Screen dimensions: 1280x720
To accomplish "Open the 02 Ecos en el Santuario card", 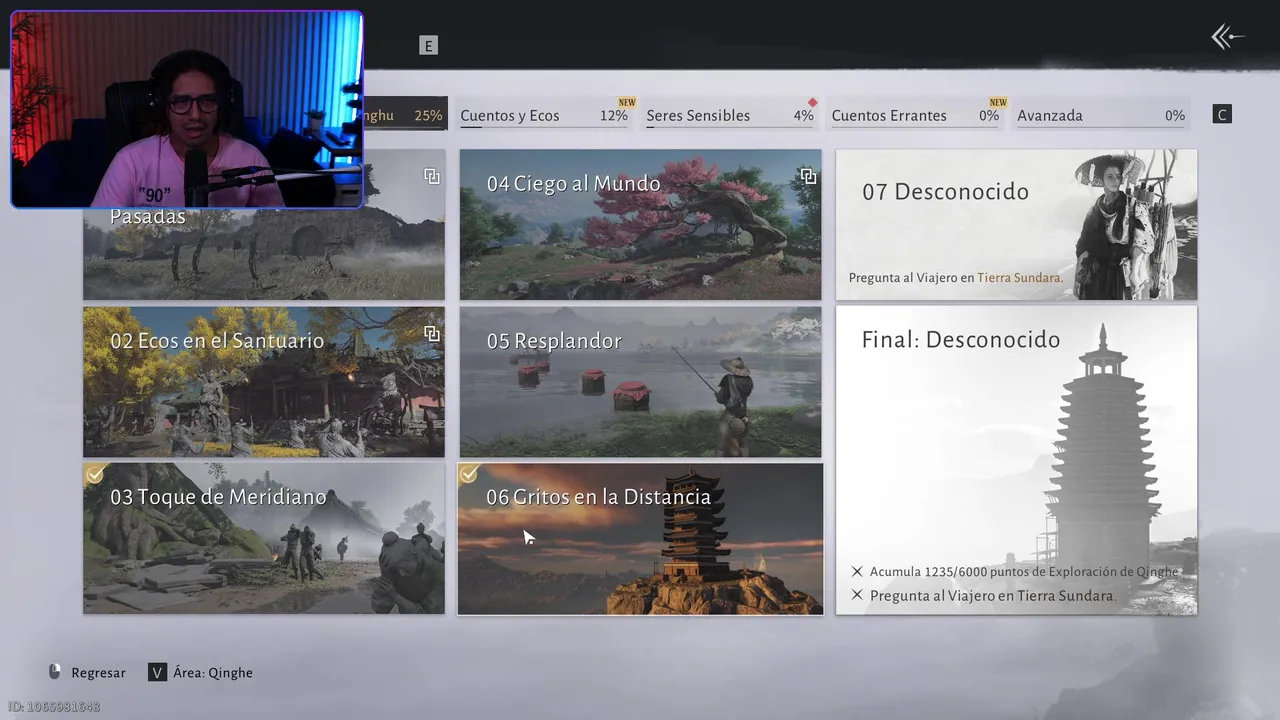I will 264,381.
